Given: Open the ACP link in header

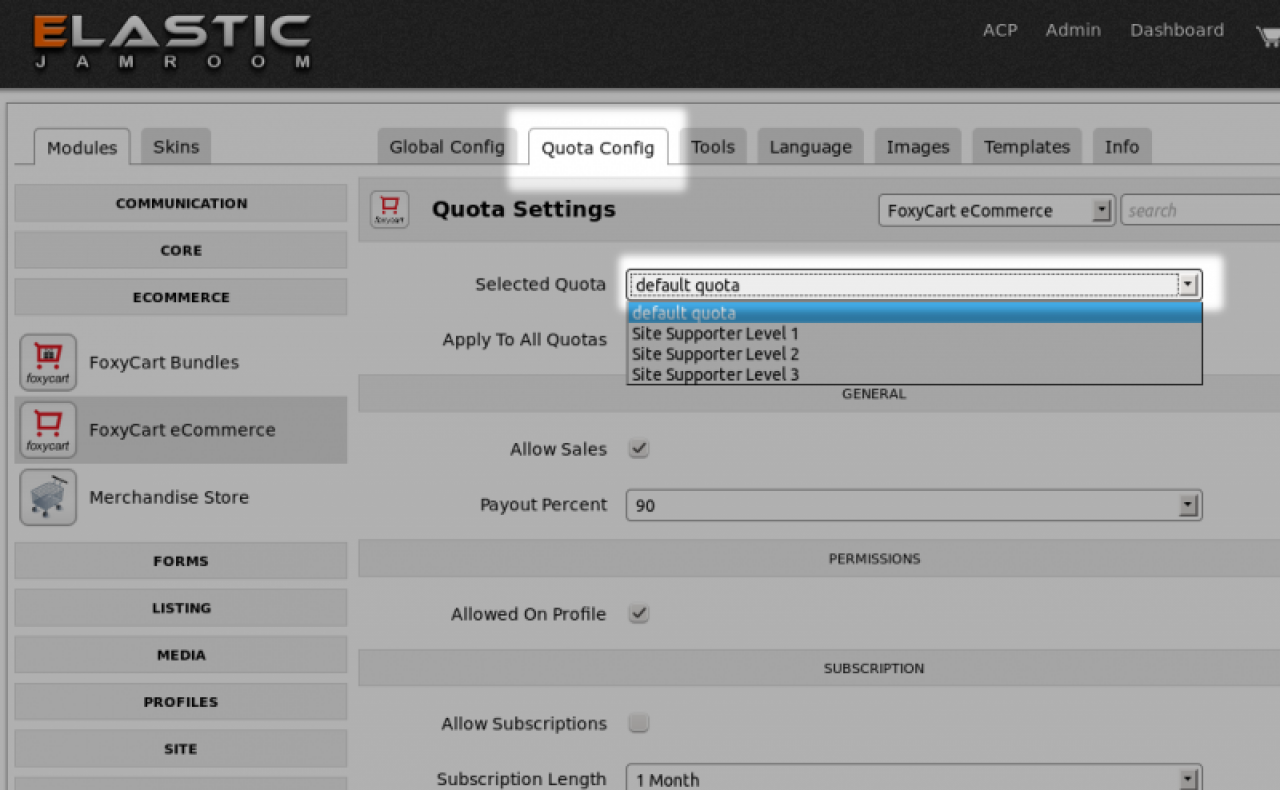Looking at the screenshot, I should coord(1000,30).
